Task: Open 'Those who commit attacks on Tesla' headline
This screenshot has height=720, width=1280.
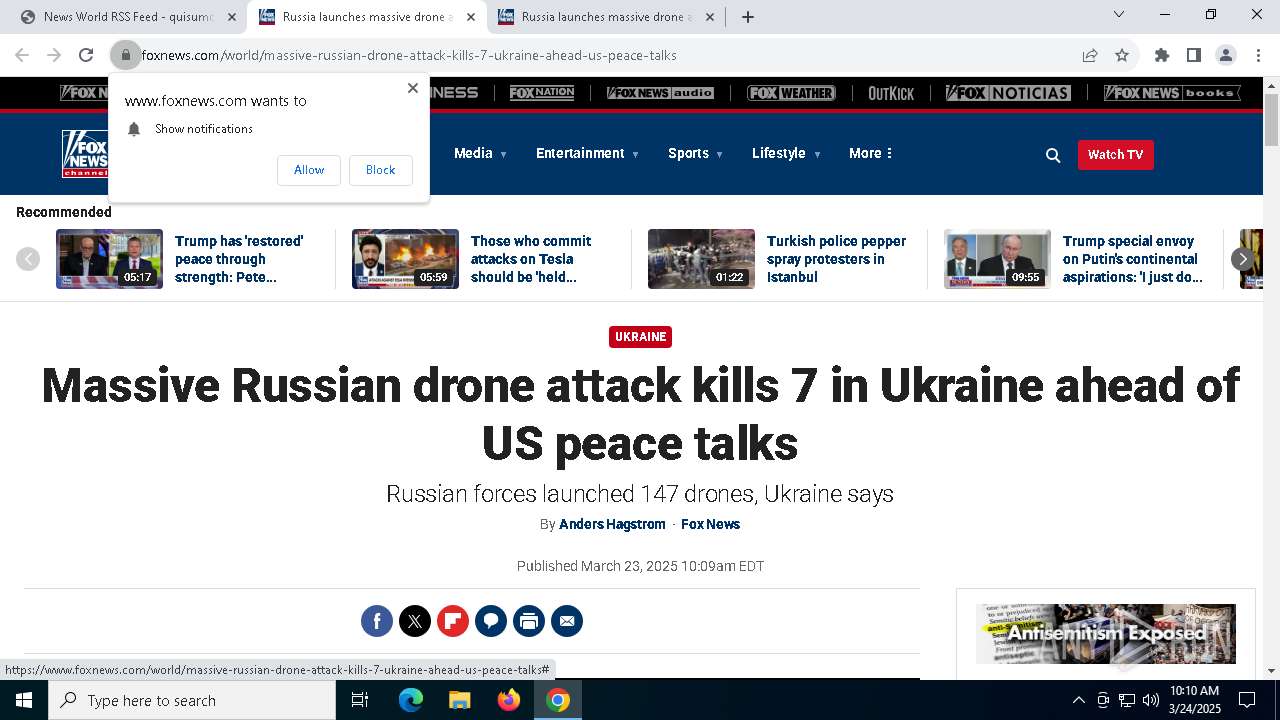Action: 531,259
